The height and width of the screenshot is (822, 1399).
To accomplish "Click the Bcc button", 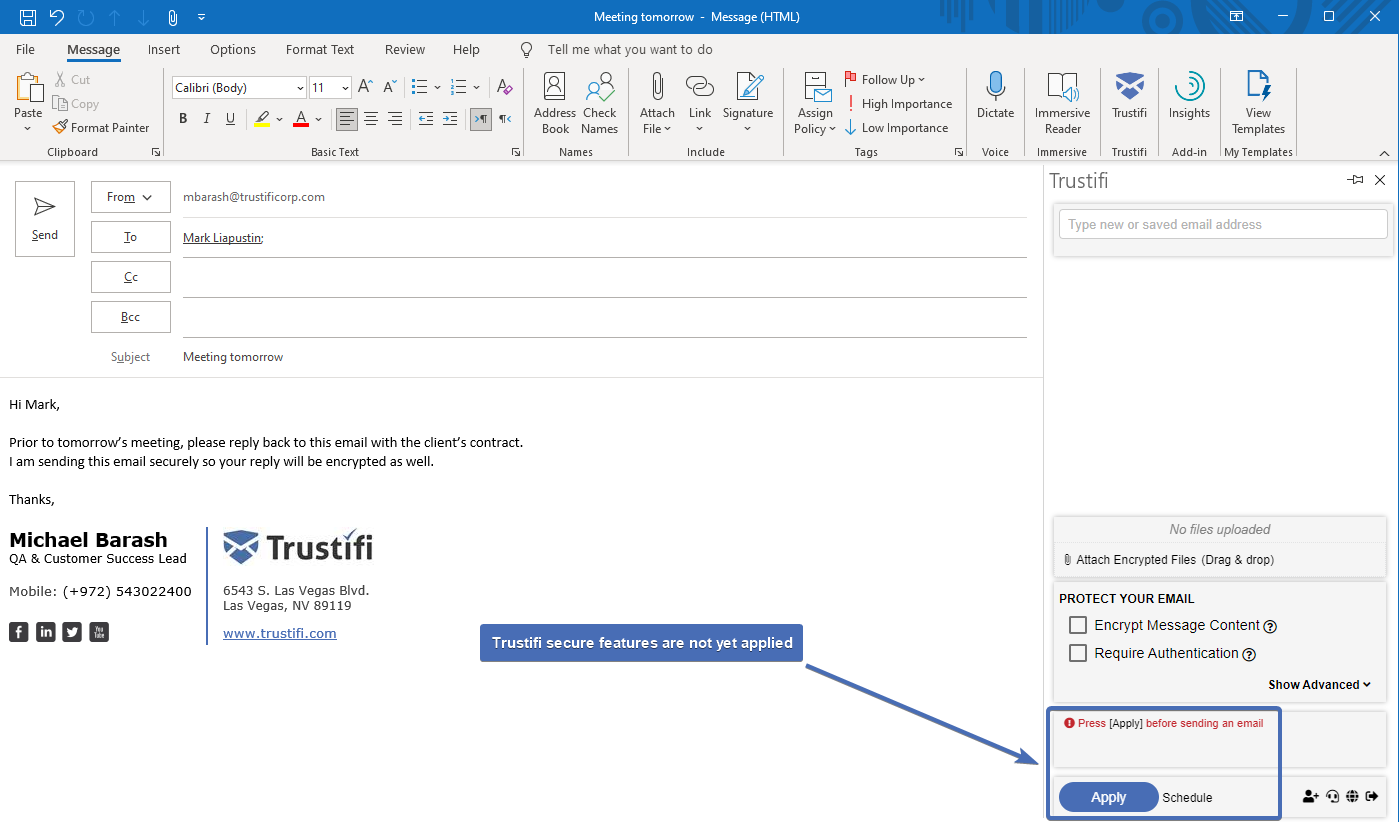I will coord(131,317).
